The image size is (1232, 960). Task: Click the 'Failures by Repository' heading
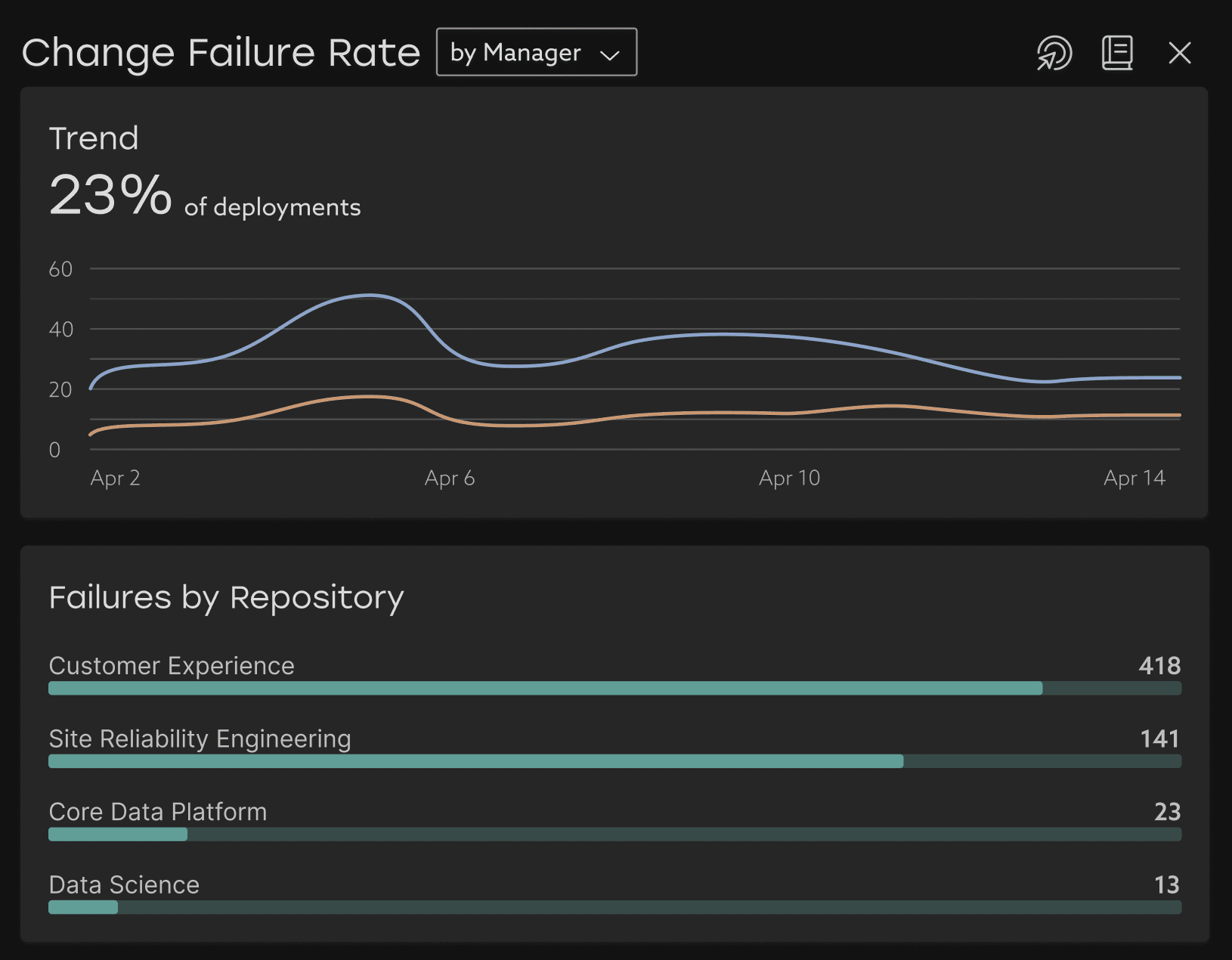tap(227, 597)
